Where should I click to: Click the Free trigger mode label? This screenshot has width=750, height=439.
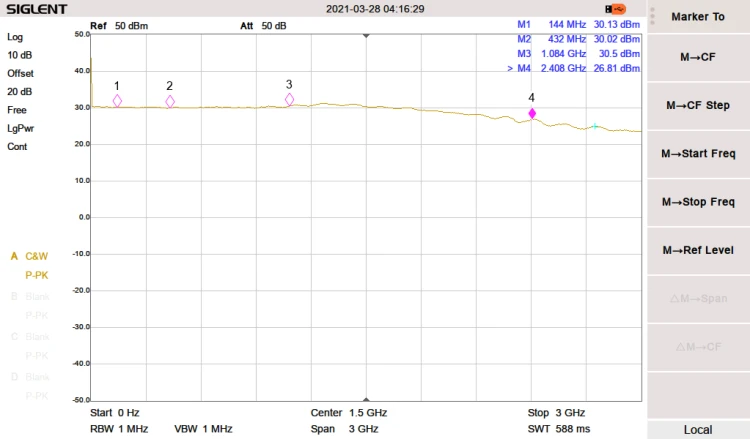pyautogui.click(x=17, y=110)
